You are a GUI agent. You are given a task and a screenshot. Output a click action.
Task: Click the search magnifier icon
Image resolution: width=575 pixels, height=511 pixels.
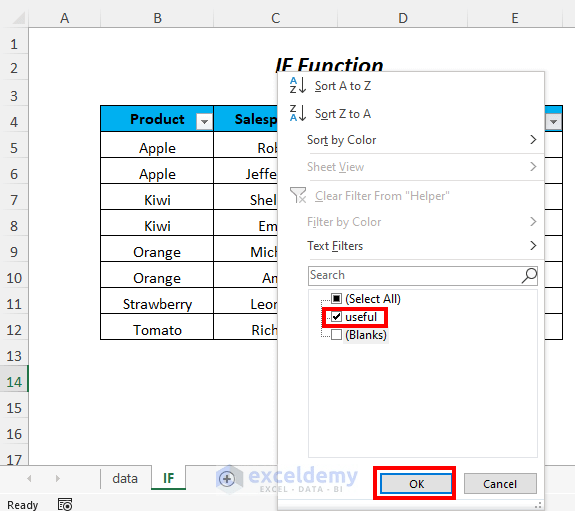point(529,276)
